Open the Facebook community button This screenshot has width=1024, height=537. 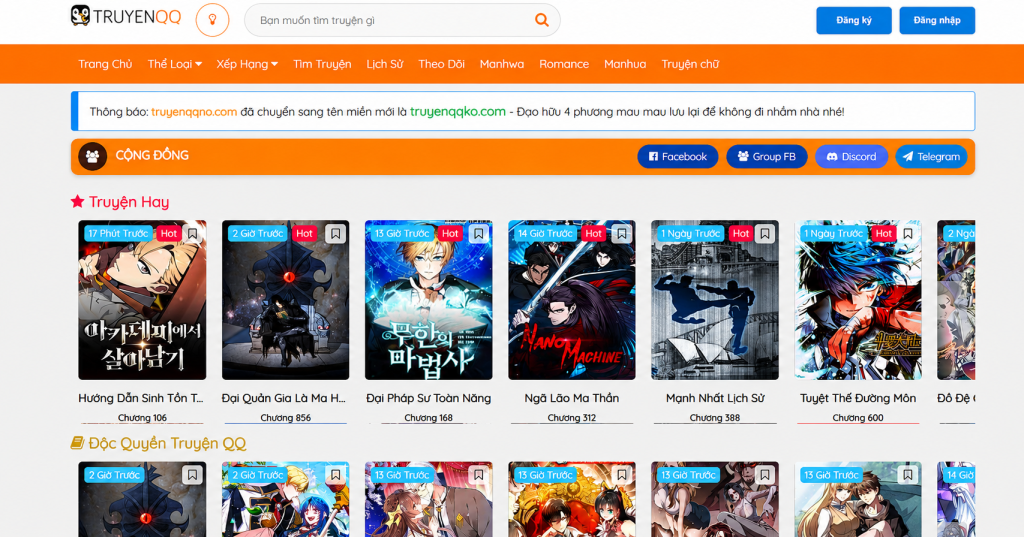pos(677,157)
